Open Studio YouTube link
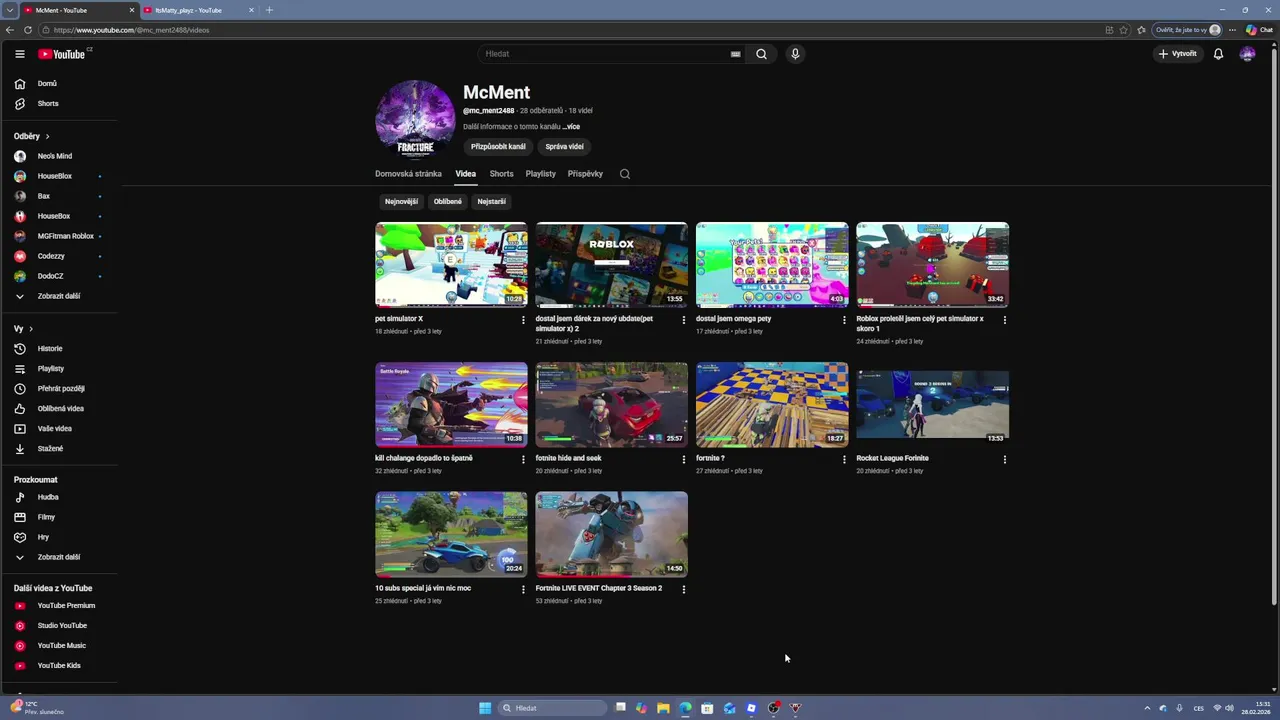 coord(60,626)
